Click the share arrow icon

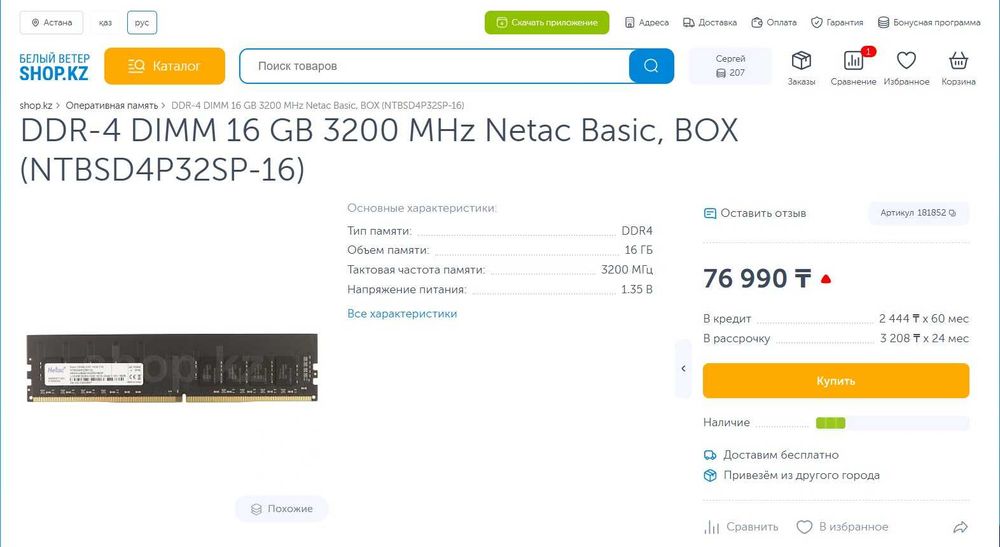click(960, 527)
